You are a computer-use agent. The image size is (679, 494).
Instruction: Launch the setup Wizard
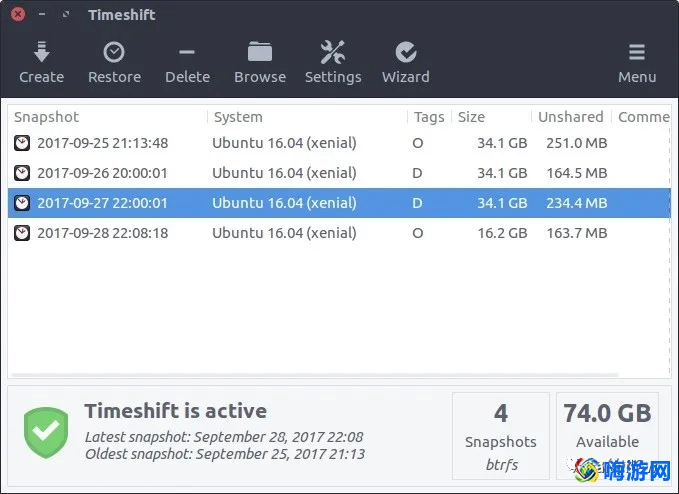[406, 62]
